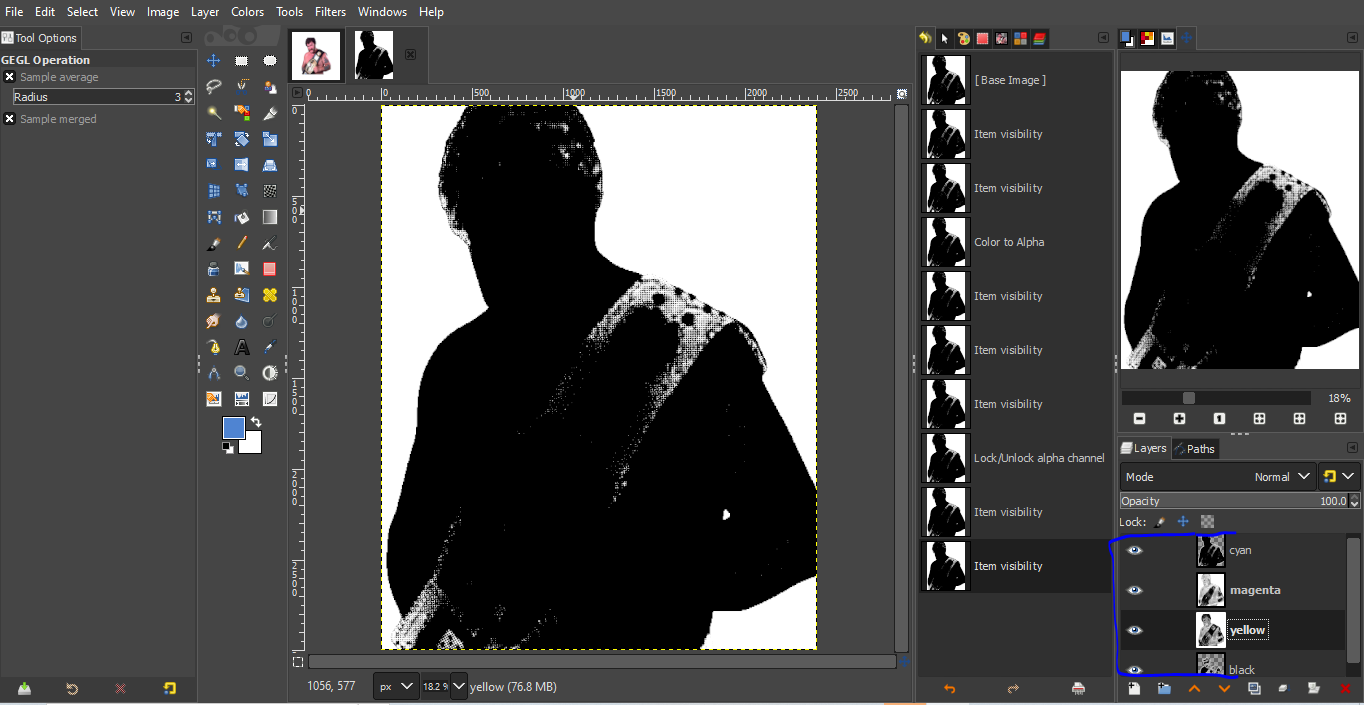Select the Free Select lasso tool
This screenshot has height=705, width=1364.
(x=213, y=86)
